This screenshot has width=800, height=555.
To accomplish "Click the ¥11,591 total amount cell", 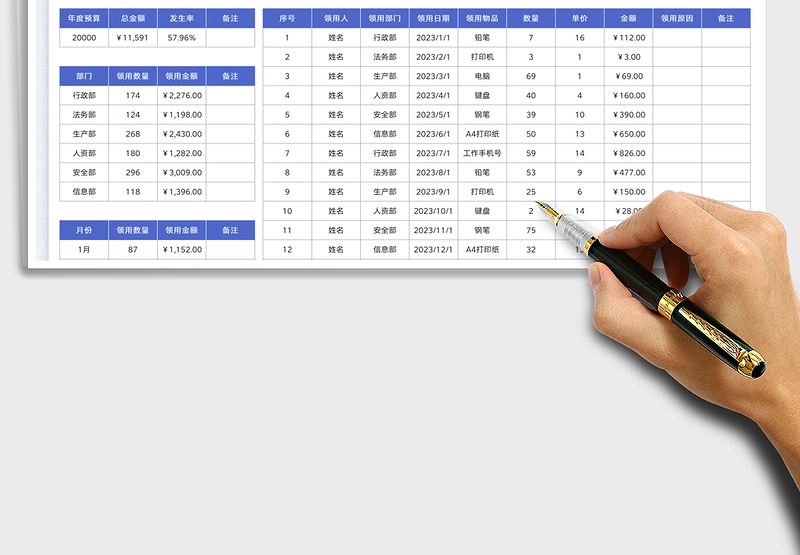I will tap(132, 38).
